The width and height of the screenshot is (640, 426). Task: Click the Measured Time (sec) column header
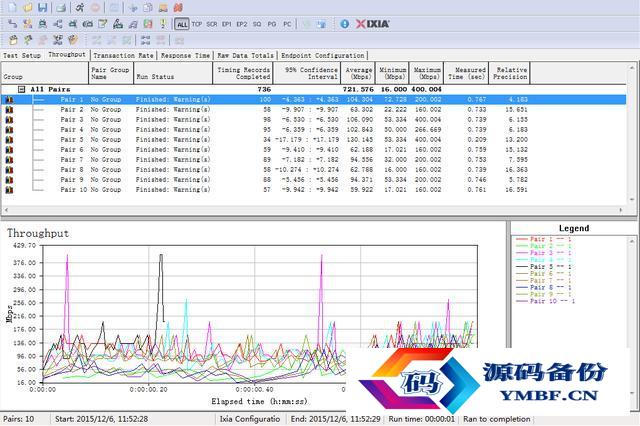coord(466,73)
